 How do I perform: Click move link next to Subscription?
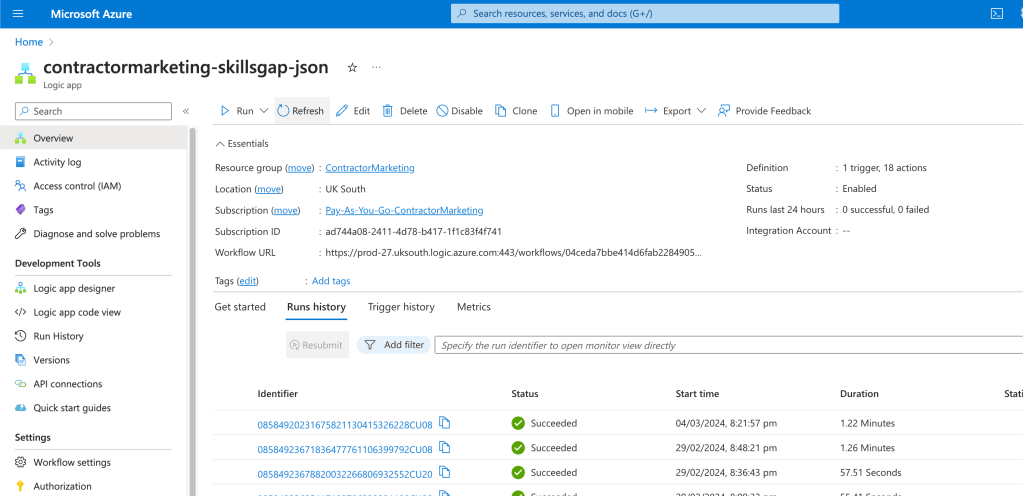click(x=286, y=210)
